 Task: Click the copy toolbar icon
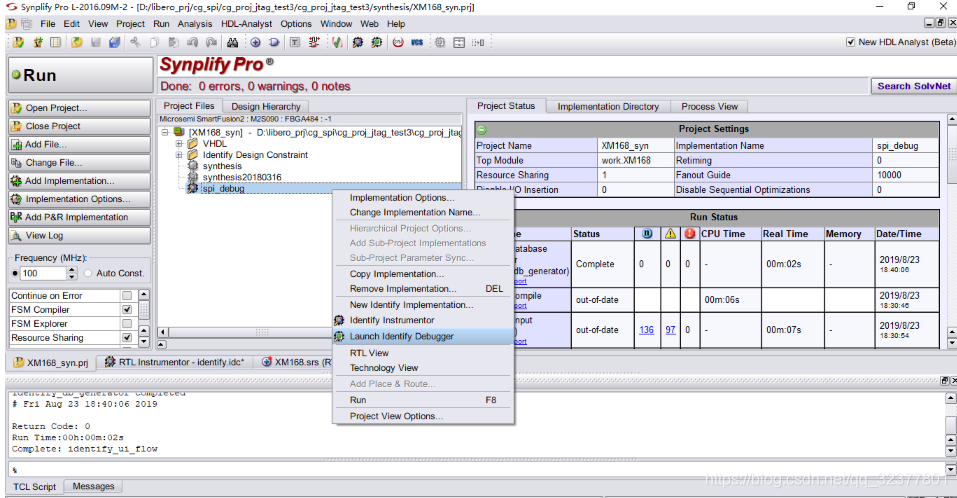(x=154, y=42)
